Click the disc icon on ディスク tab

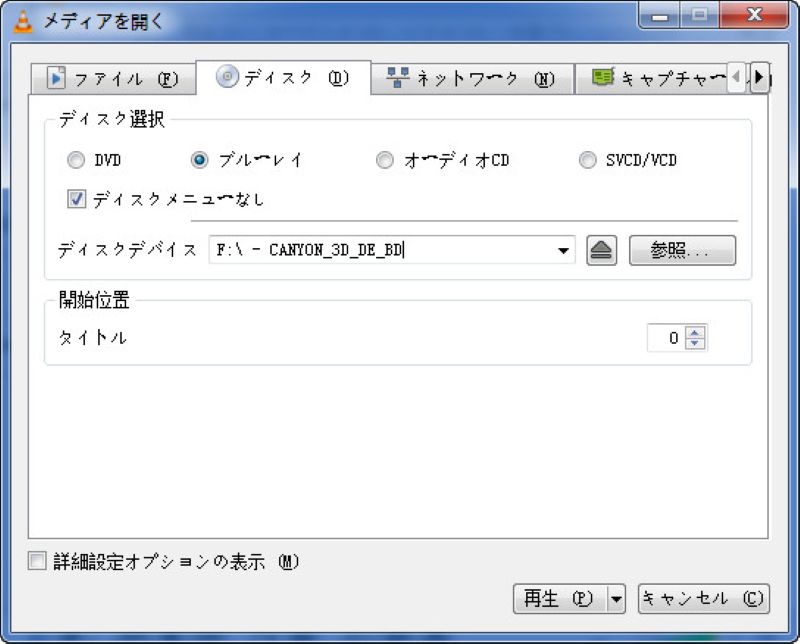pos(229,76)
